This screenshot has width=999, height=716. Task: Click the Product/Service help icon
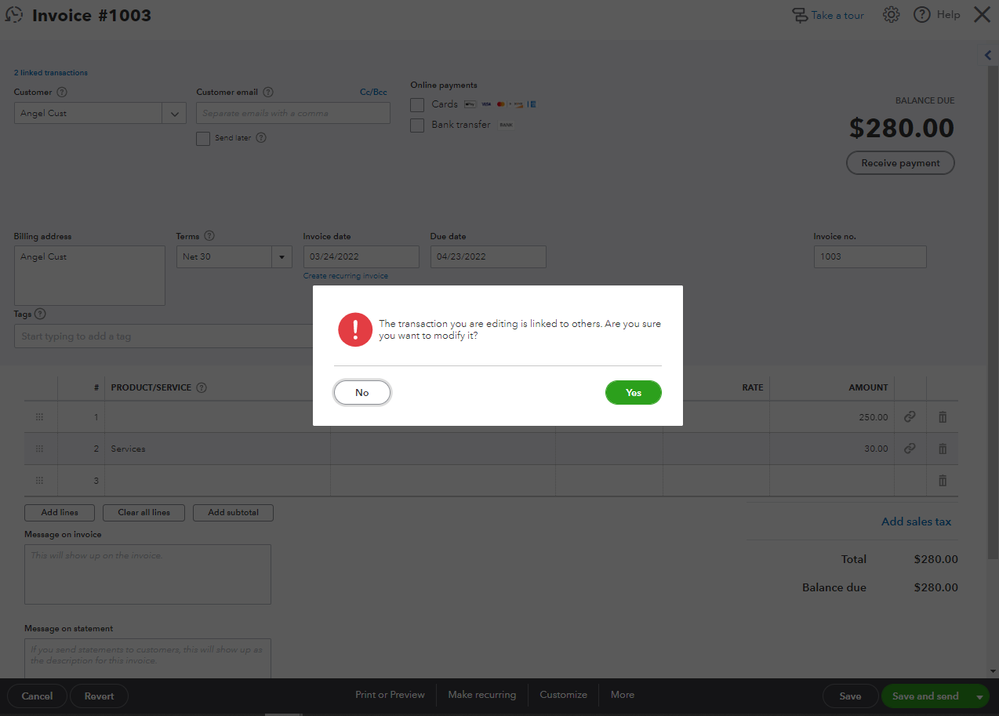201,387
